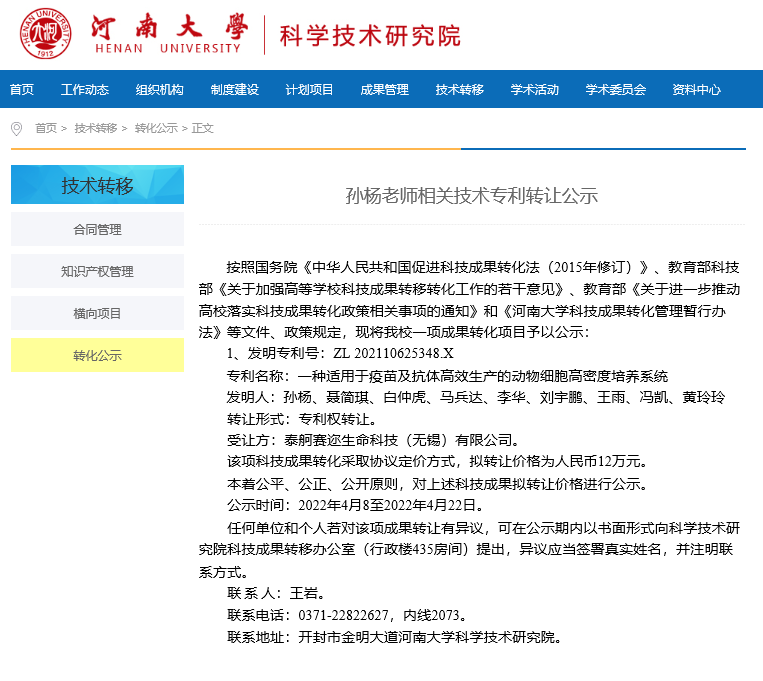Open the 学术活动 menu item
This screenshot has width=763, height=681.
click(x=535, y=90)
